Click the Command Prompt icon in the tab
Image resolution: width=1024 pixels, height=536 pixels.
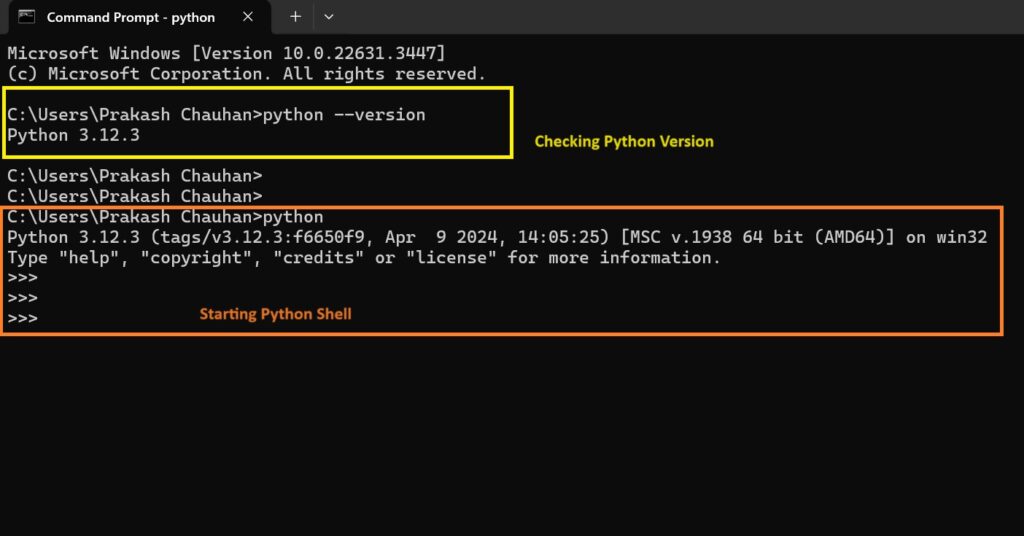[26, 16]
